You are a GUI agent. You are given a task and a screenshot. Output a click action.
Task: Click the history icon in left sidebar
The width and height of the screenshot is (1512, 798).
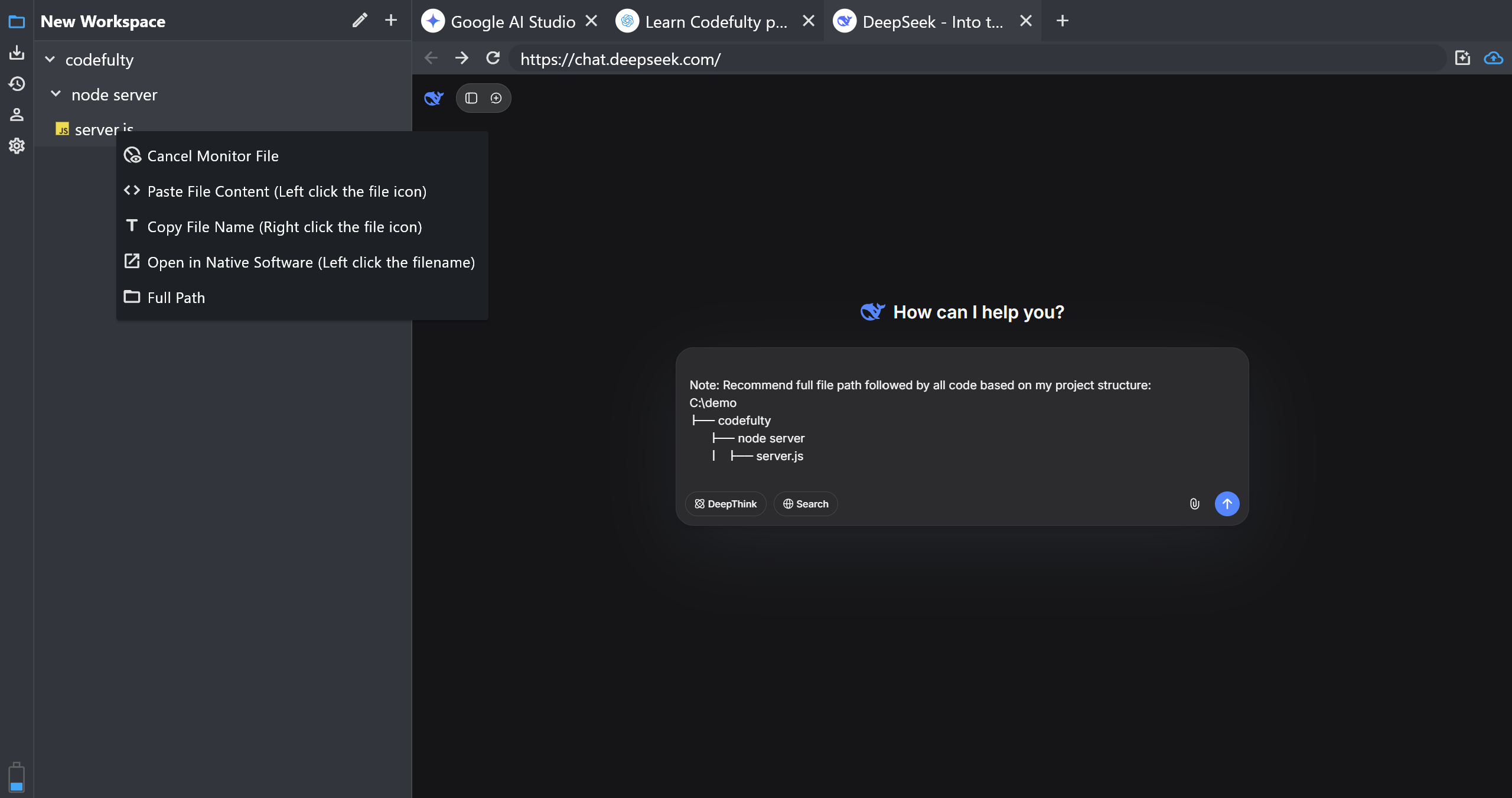17,84
